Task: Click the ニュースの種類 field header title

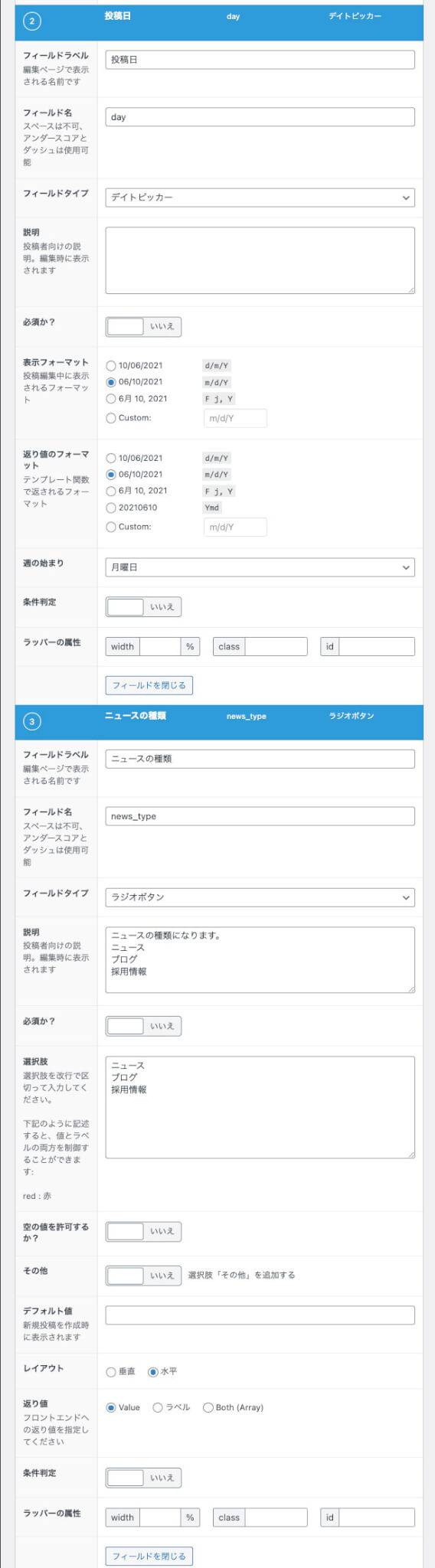Action: tap(136, 716)
